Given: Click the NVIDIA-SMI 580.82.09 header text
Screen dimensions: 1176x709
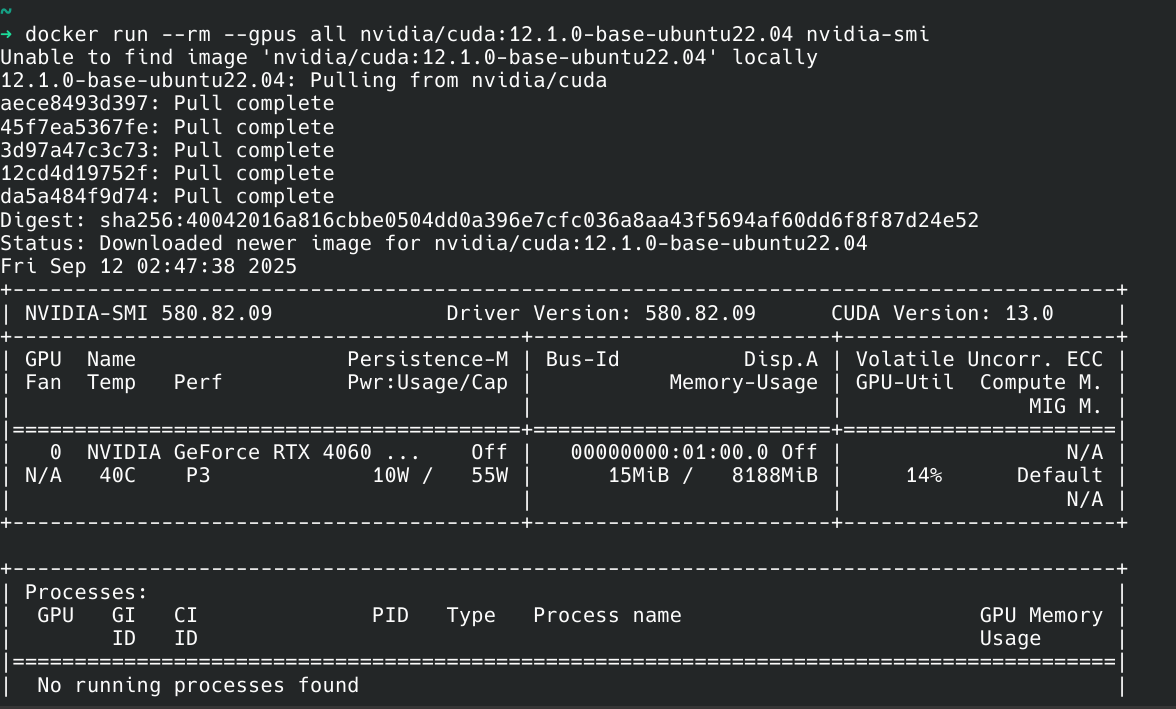Looking at the screenshot, I should pos(148,313).
